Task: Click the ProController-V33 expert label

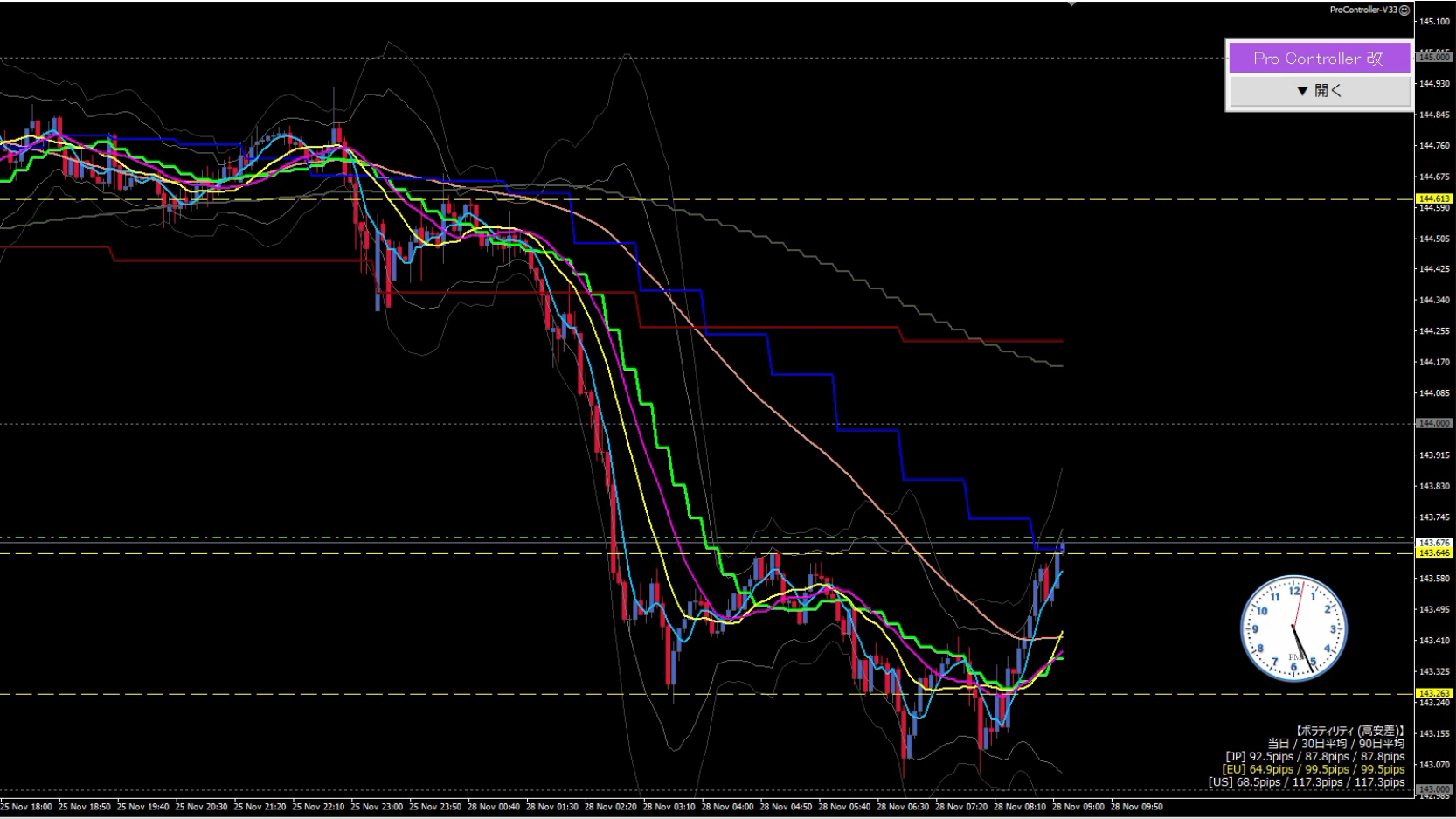Action: pyautogui.click(x=1363, y=10)
